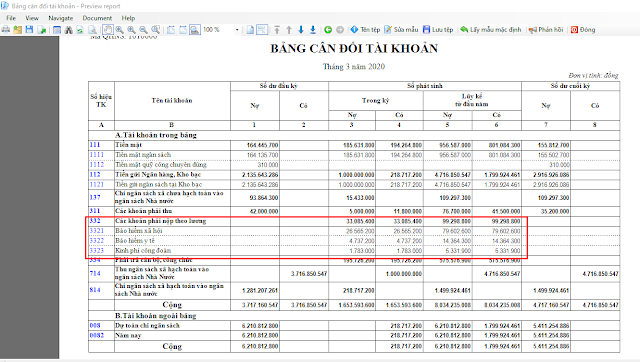Click the Sửa mẫu button
This screenshot has width=640, height=362.
click(401, 30)
